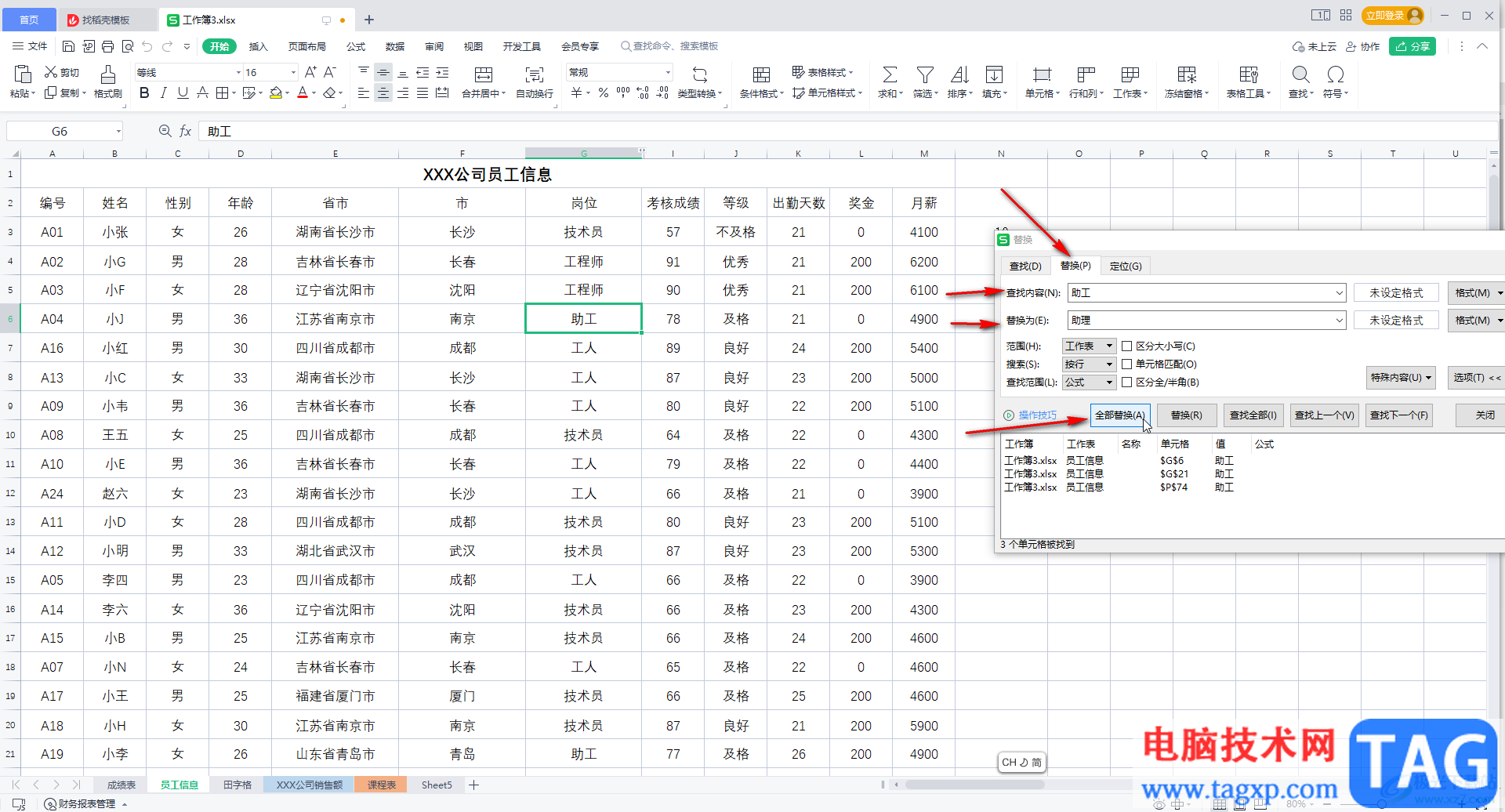
Task: Click the Filter (筛选) funnel icon
Action: [925, 74]
